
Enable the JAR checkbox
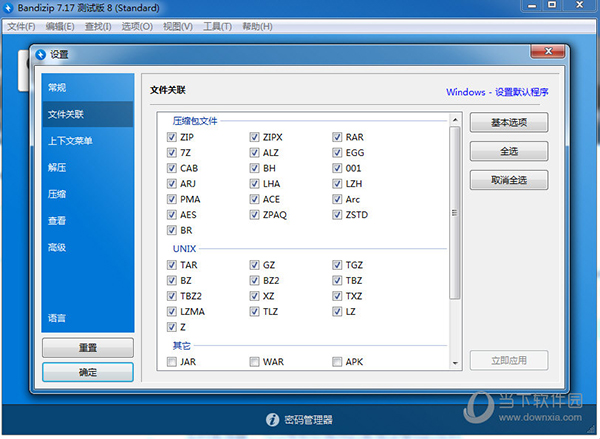(x=172, y=362)
